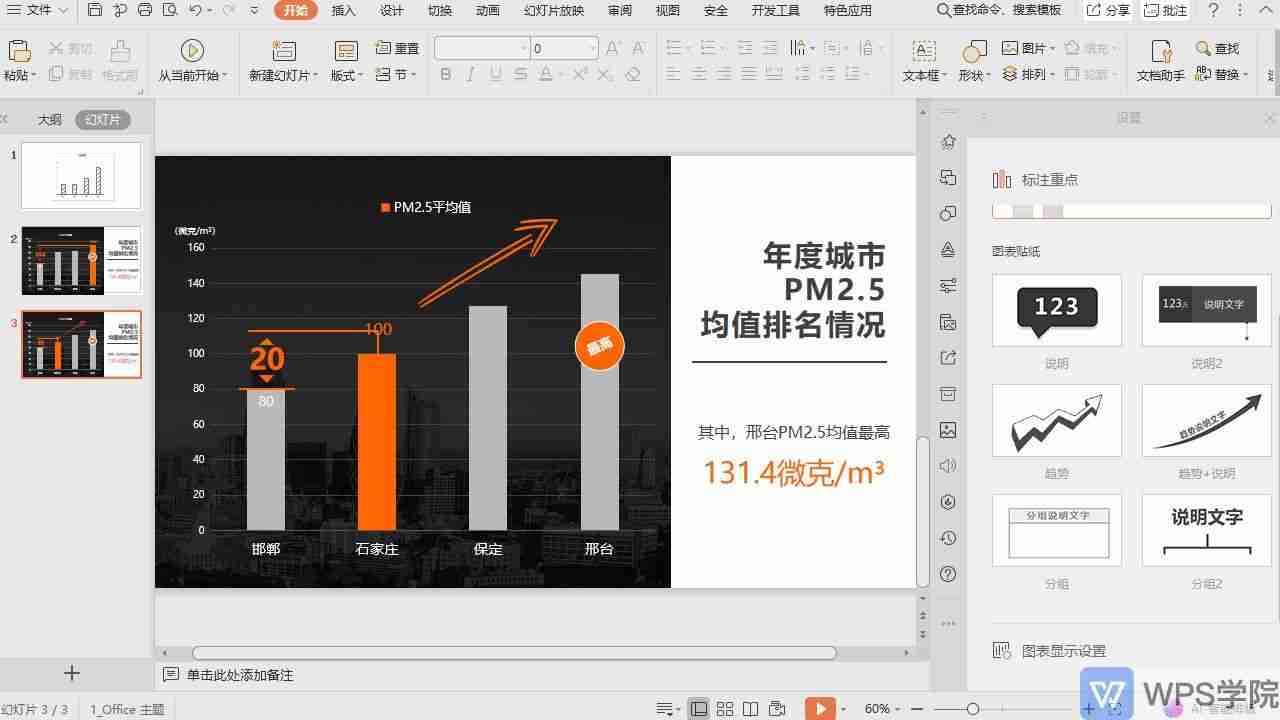Click the Comment (批注) button
Screen dimensions: 1280x720
click(1166, 10)
